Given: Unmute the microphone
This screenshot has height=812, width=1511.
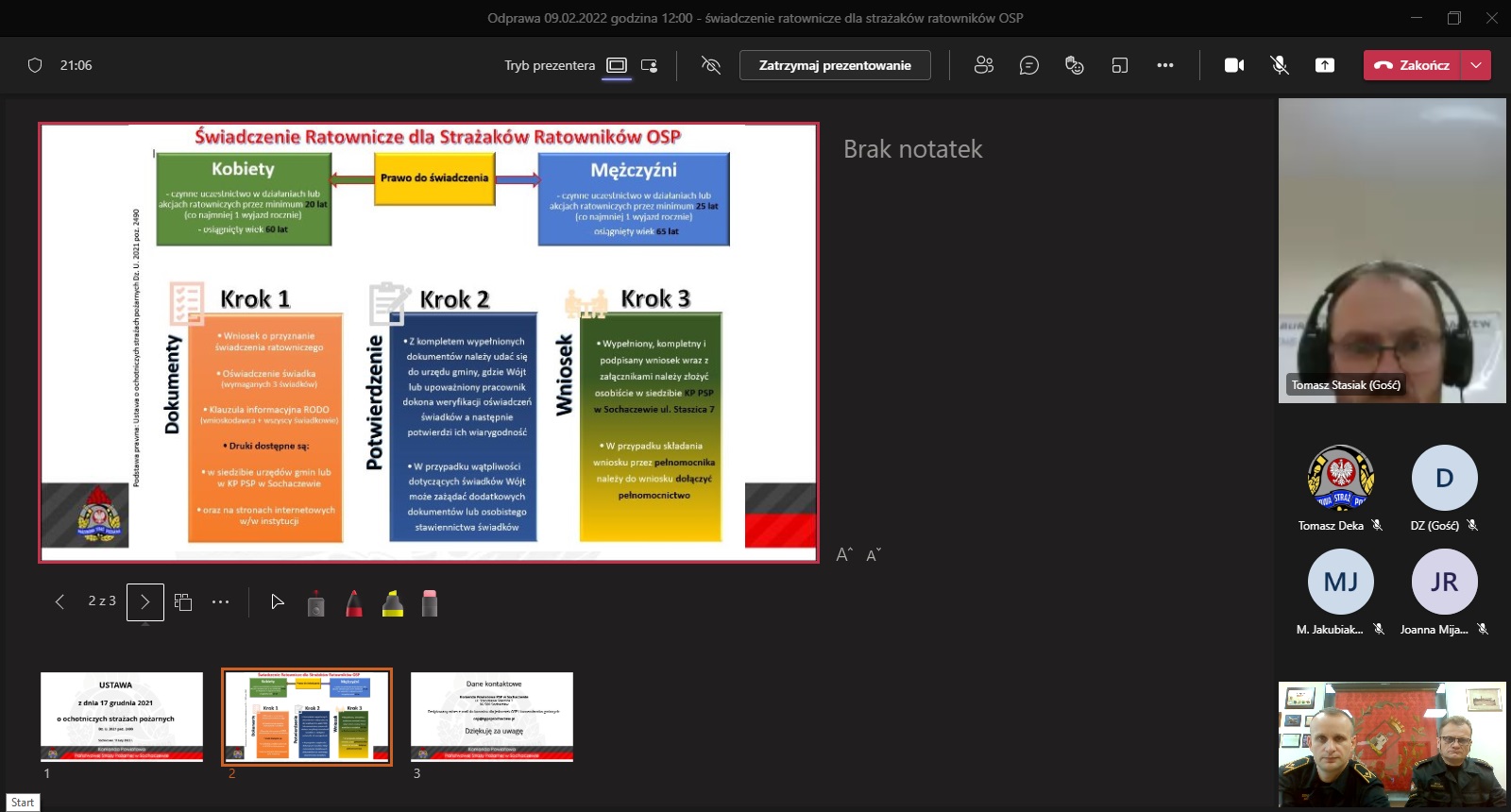Looking at the screenshot, I should click(x=1279, y=65).
